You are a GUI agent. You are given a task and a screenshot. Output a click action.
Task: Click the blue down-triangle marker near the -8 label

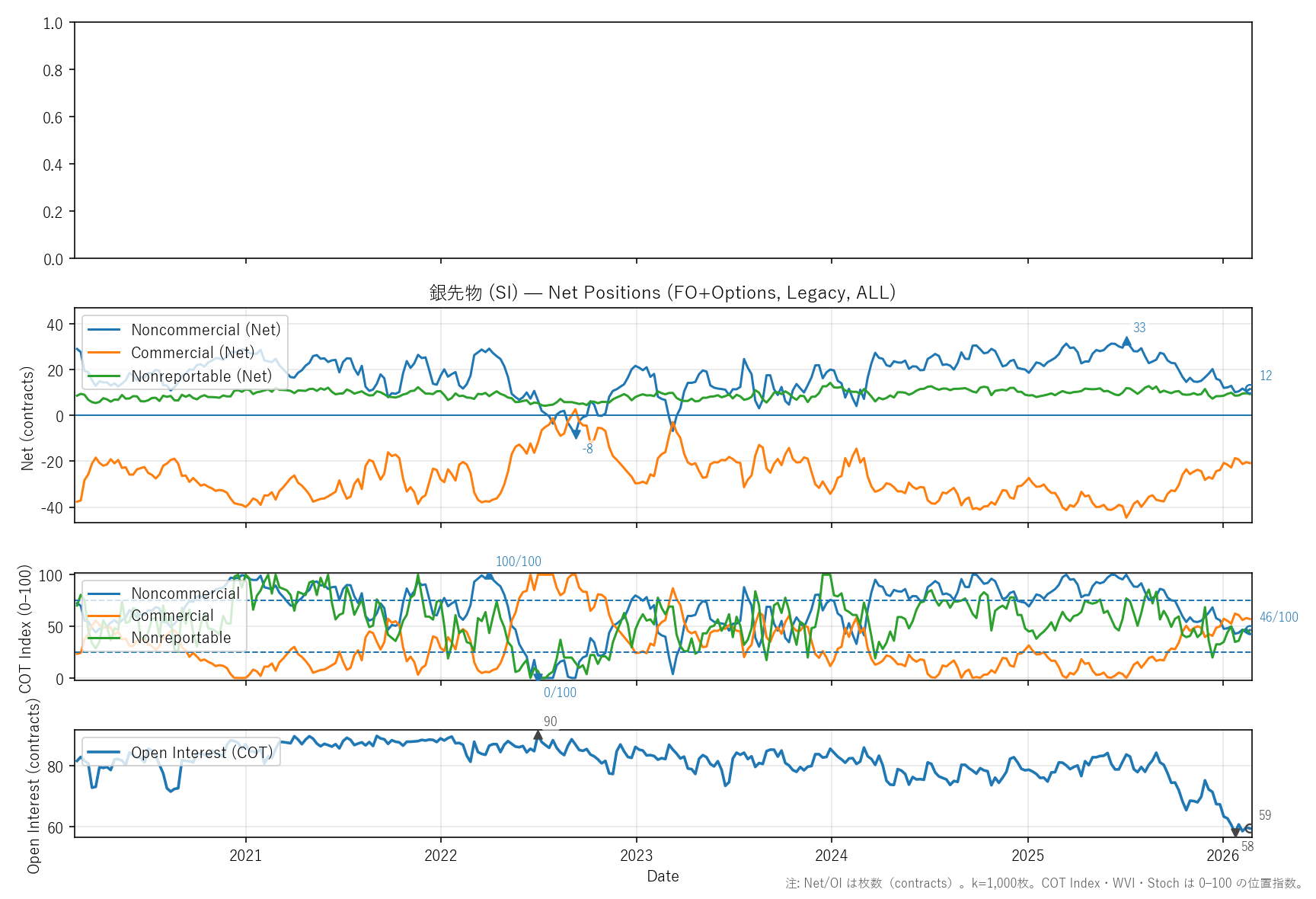click(x=577, y=434)
